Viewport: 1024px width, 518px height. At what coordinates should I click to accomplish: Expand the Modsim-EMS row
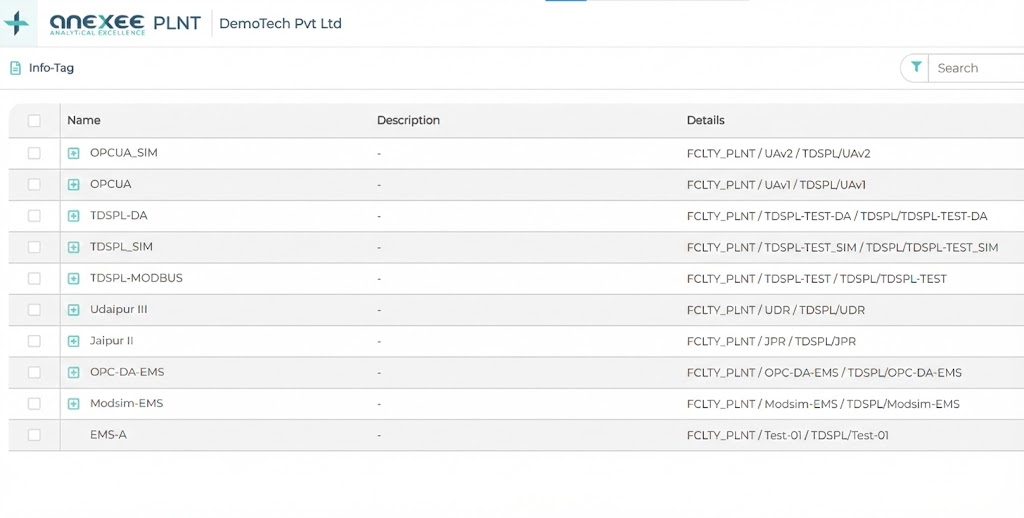pyautogui.click(x=73, y=404)
